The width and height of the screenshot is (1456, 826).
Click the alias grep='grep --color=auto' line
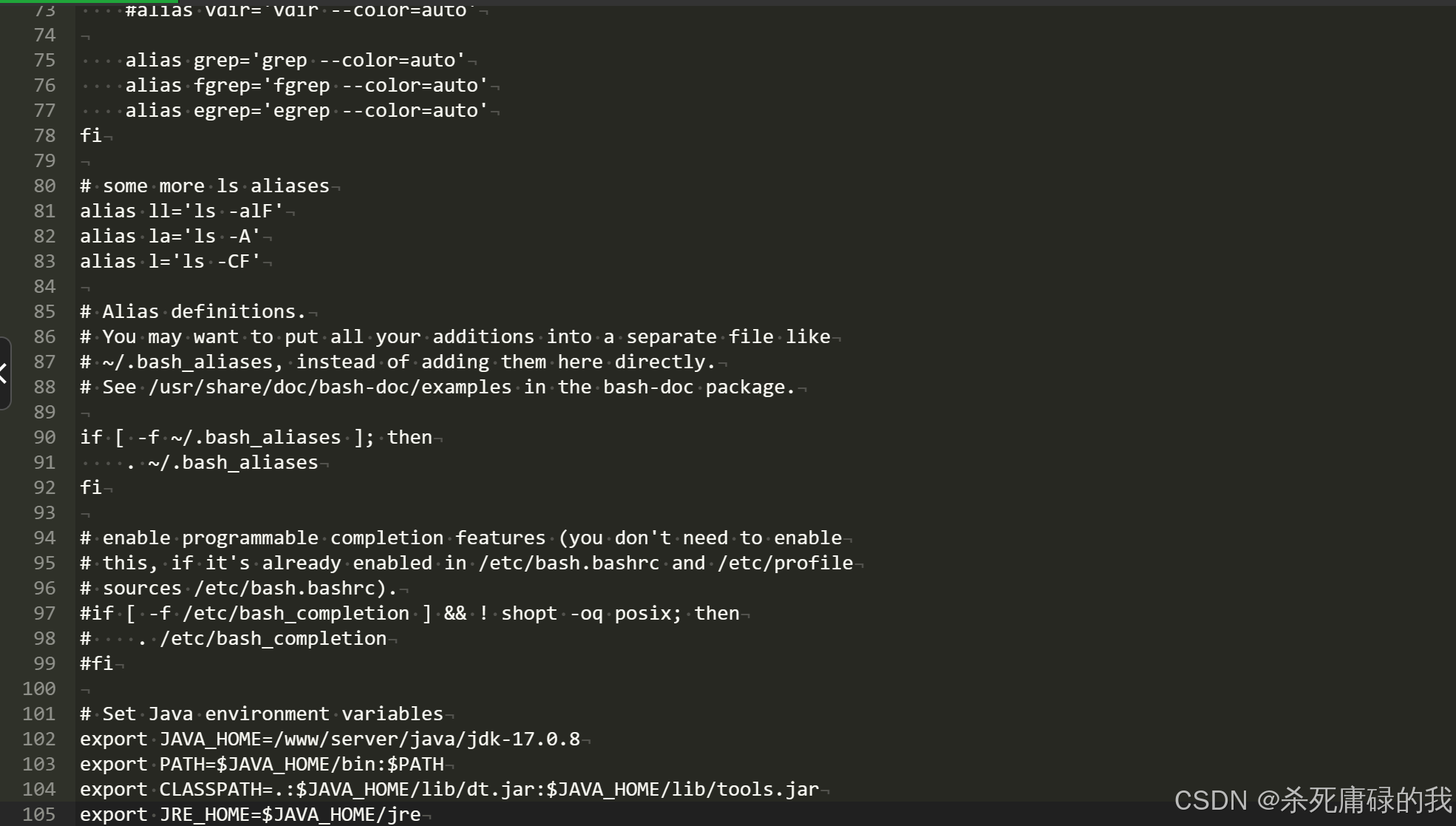pyautogui.click(x=295, y=60)
